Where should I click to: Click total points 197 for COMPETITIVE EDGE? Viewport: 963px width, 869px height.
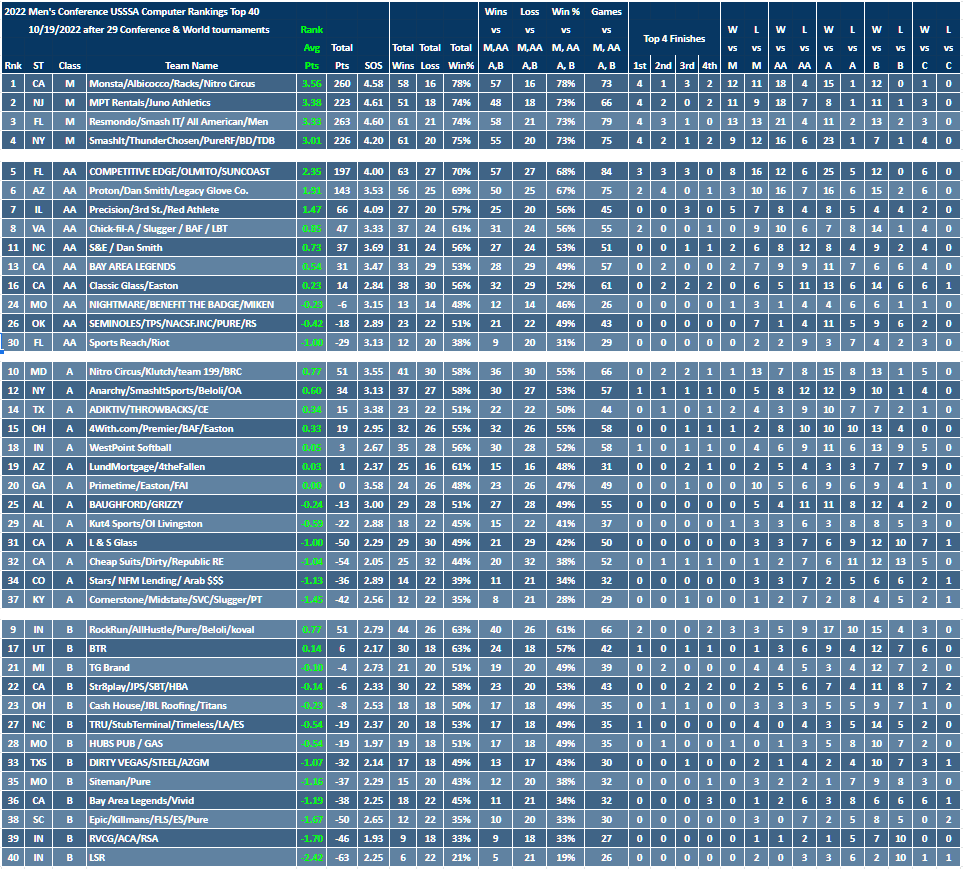(x=342, y=171)
